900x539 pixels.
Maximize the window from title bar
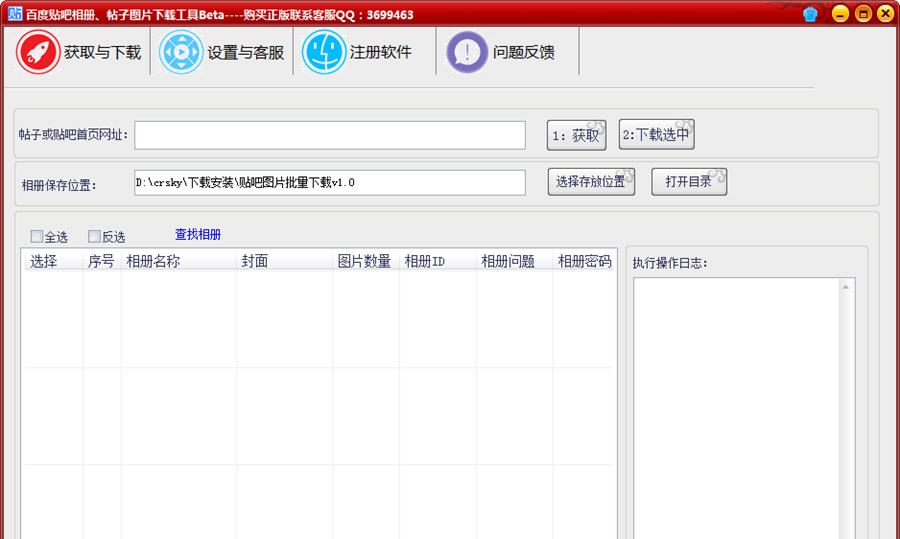[863, 14]
